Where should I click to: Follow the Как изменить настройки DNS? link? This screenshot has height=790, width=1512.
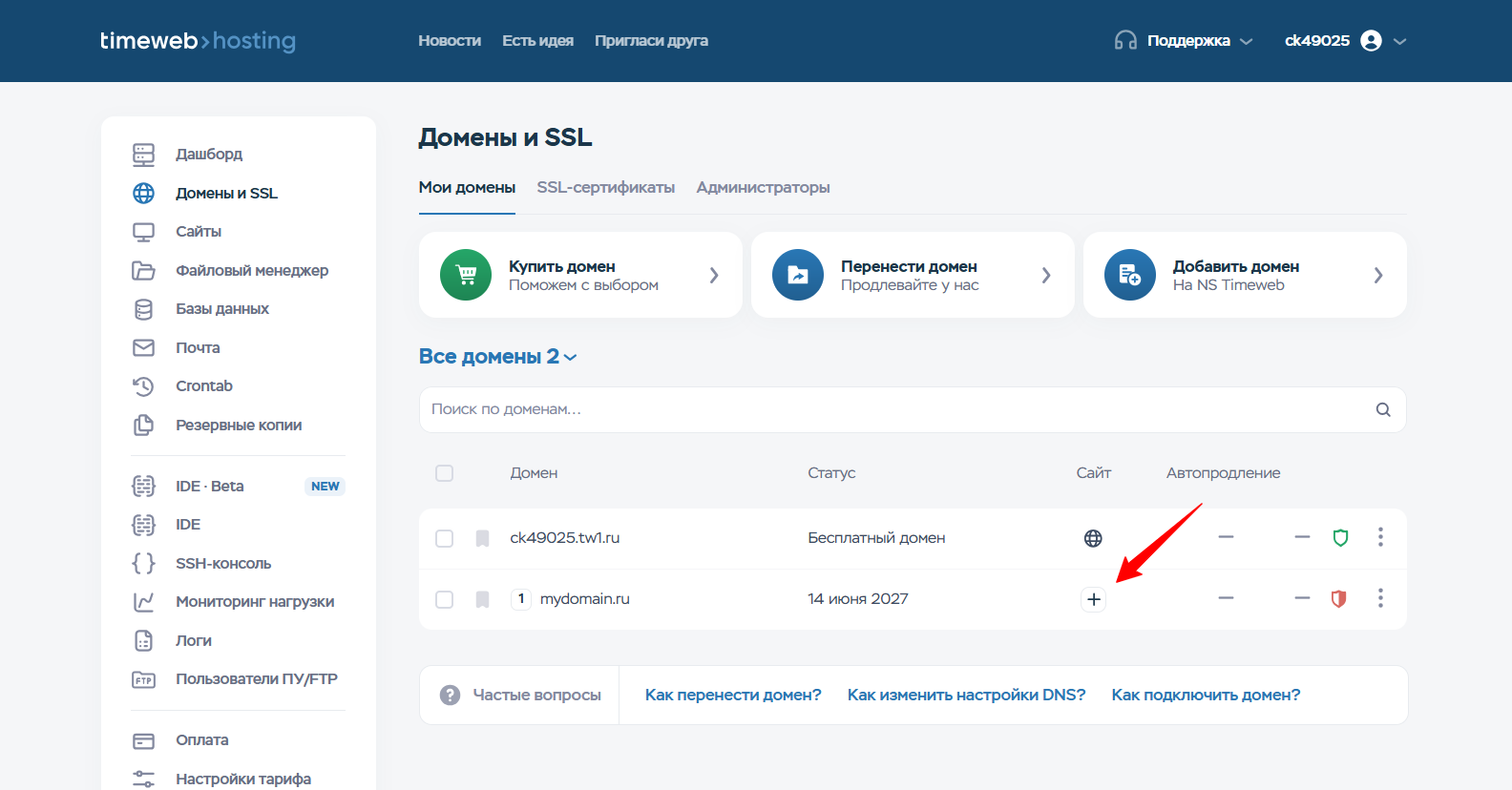click(x=966, y=695)
